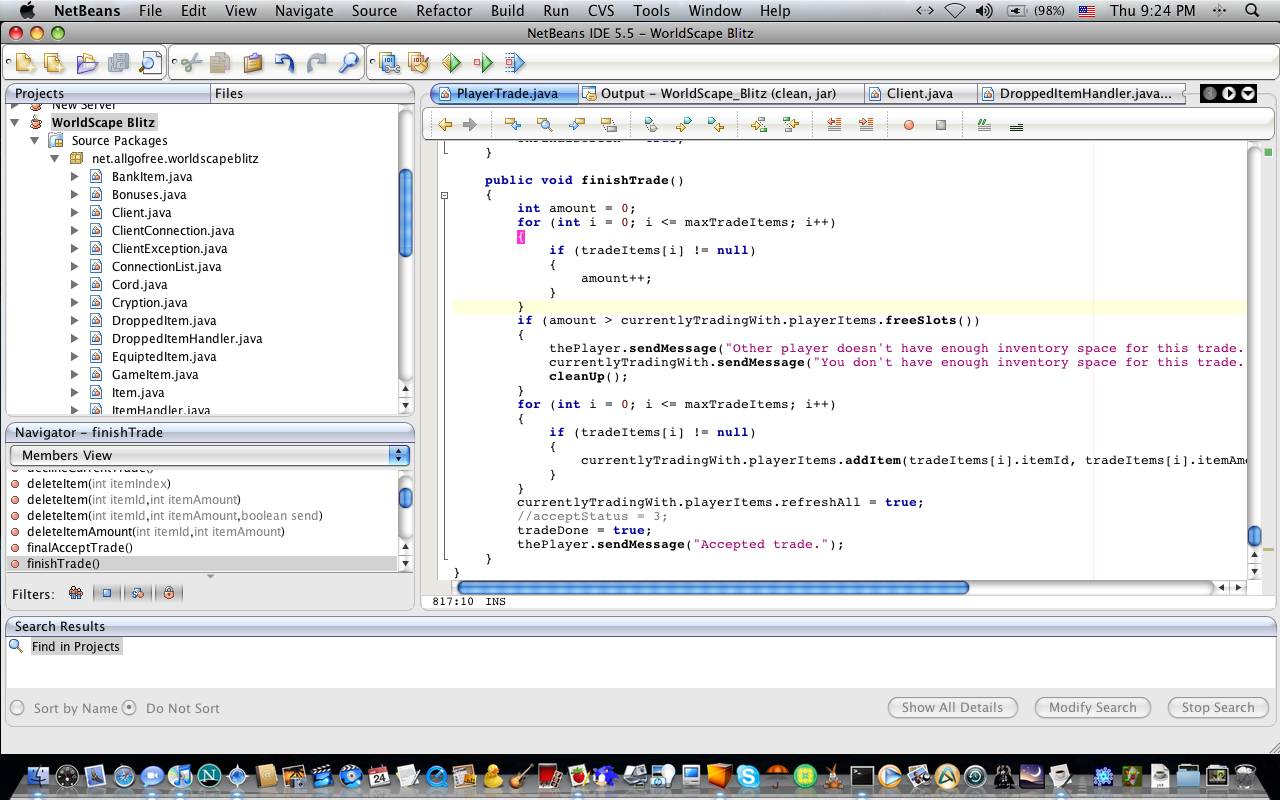Image resolution: width=1280 pixels, height=800 pixels.
Task: Select the Sort by Name radio button
Action: tap(17, 708)
